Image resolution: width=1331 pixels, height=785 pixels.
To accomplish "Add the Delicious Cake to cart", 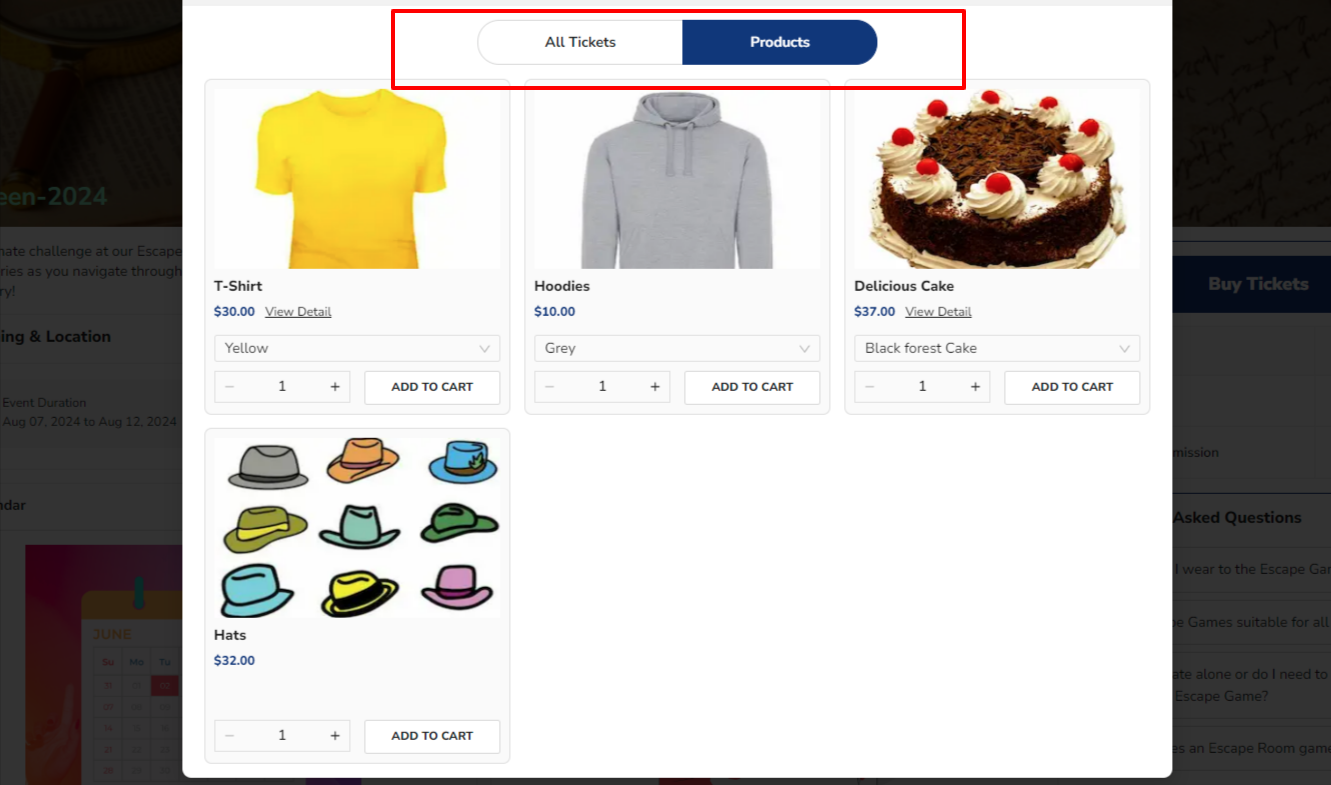I will pyautogui.click(x=1072, y=387).
